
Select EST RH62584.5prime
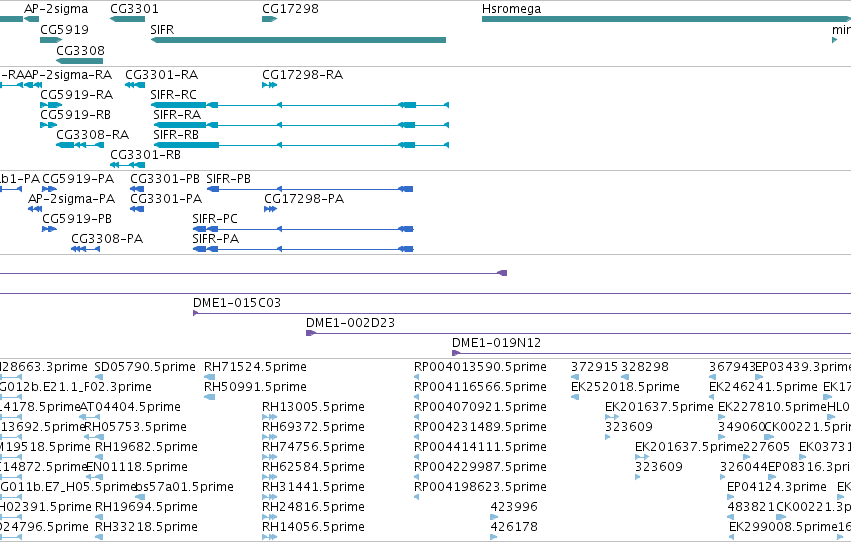click(x=313, y=468)
